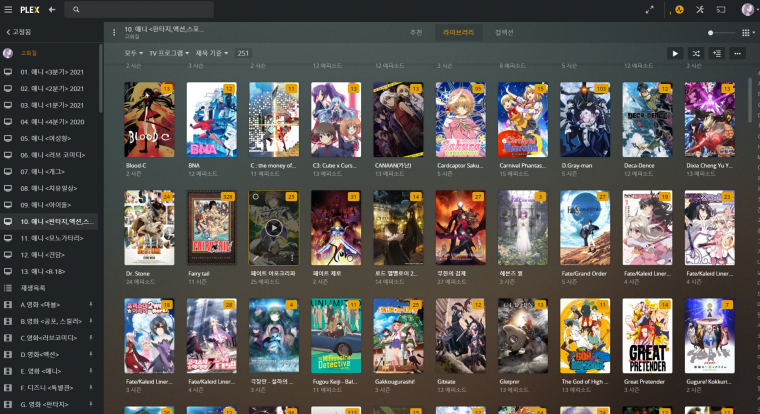Viewport: 760px width, 414px height.
Task: Open library 12. 애니 <건담>
Action: point(48,255)
